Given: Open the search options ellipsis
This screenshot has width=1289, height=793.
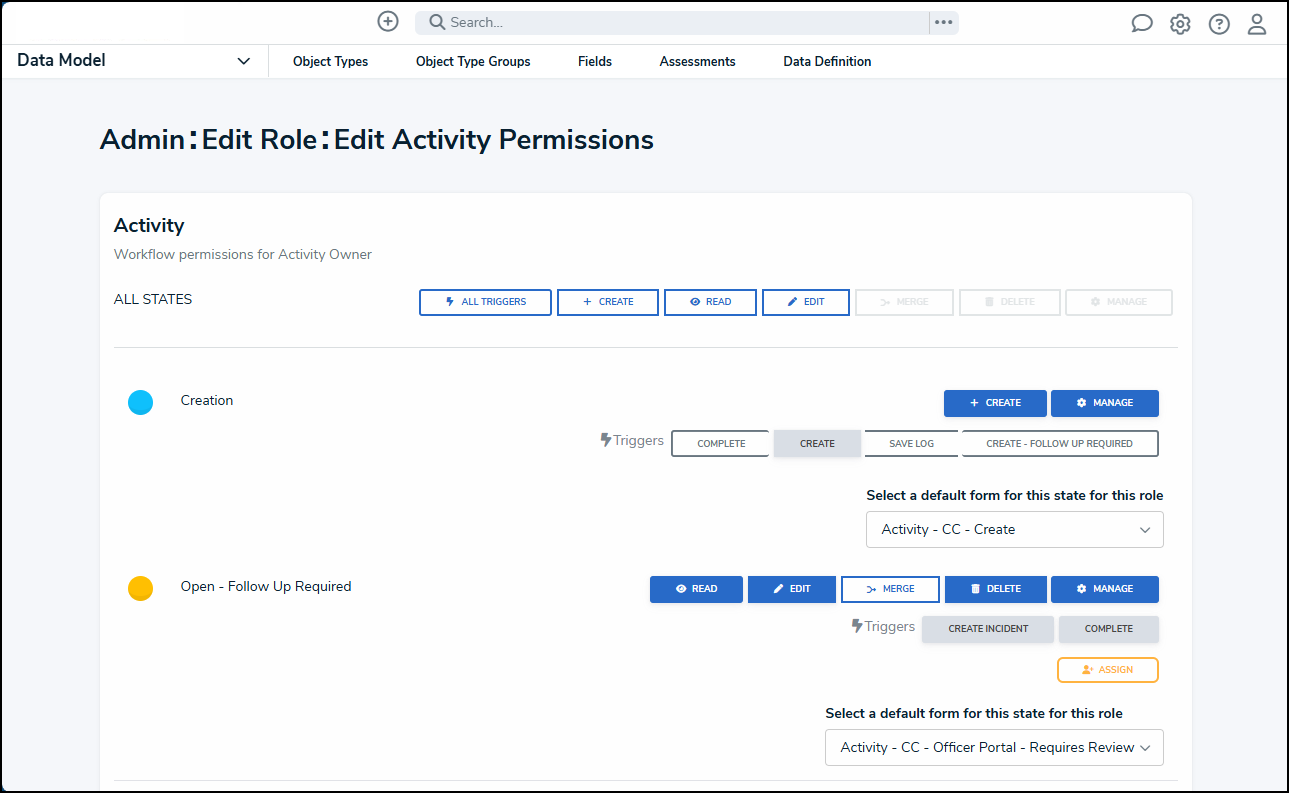Looking at the screenshot, I should coord(944,22).
